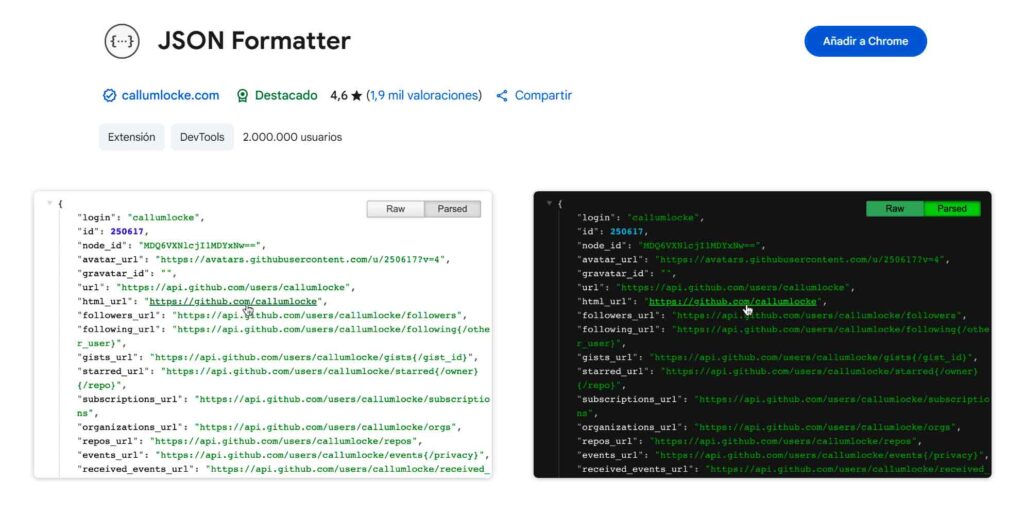This screenshot has height=513, width=1024.
Task: Collapse the root object in light screenshot
Action: (x=50, y=204)
